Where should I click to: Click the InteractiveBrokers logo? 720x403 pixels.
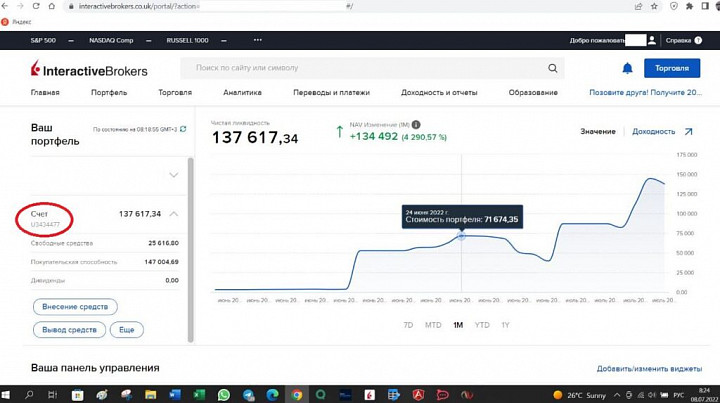click(x=89, y=69)
